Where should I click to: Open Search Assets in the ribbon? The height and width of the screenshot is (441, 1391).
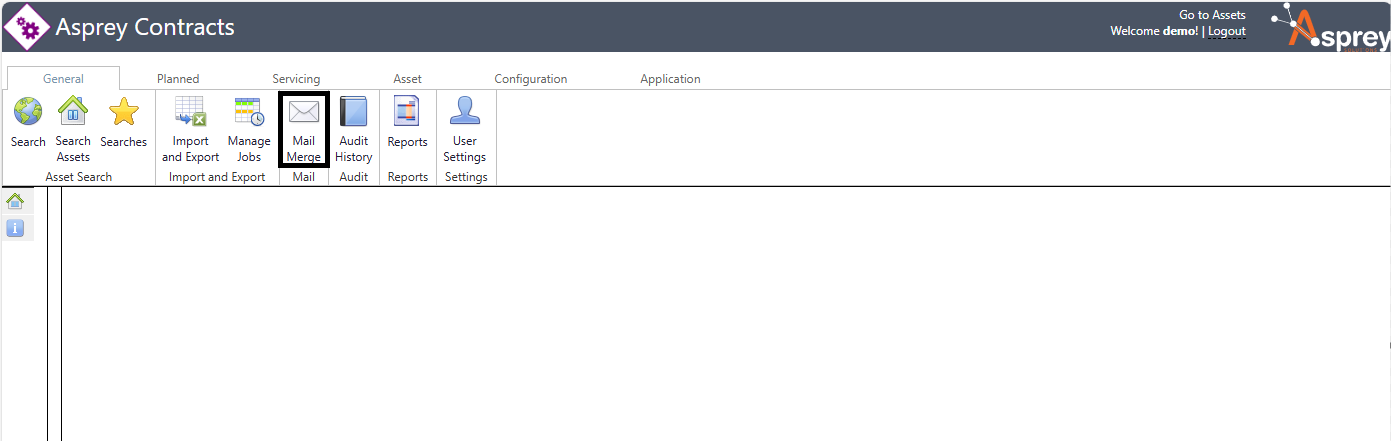point(73,112)
